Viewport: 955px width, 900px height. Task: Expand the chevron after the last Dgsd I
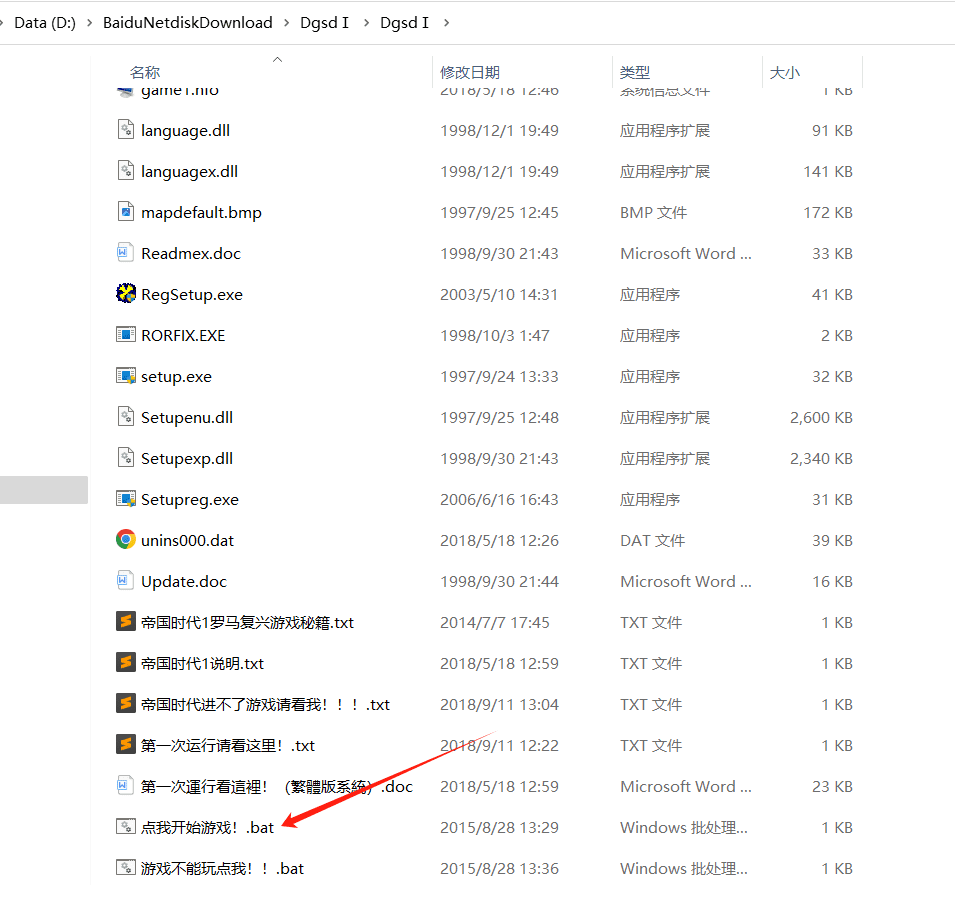(x=445, y=22)
